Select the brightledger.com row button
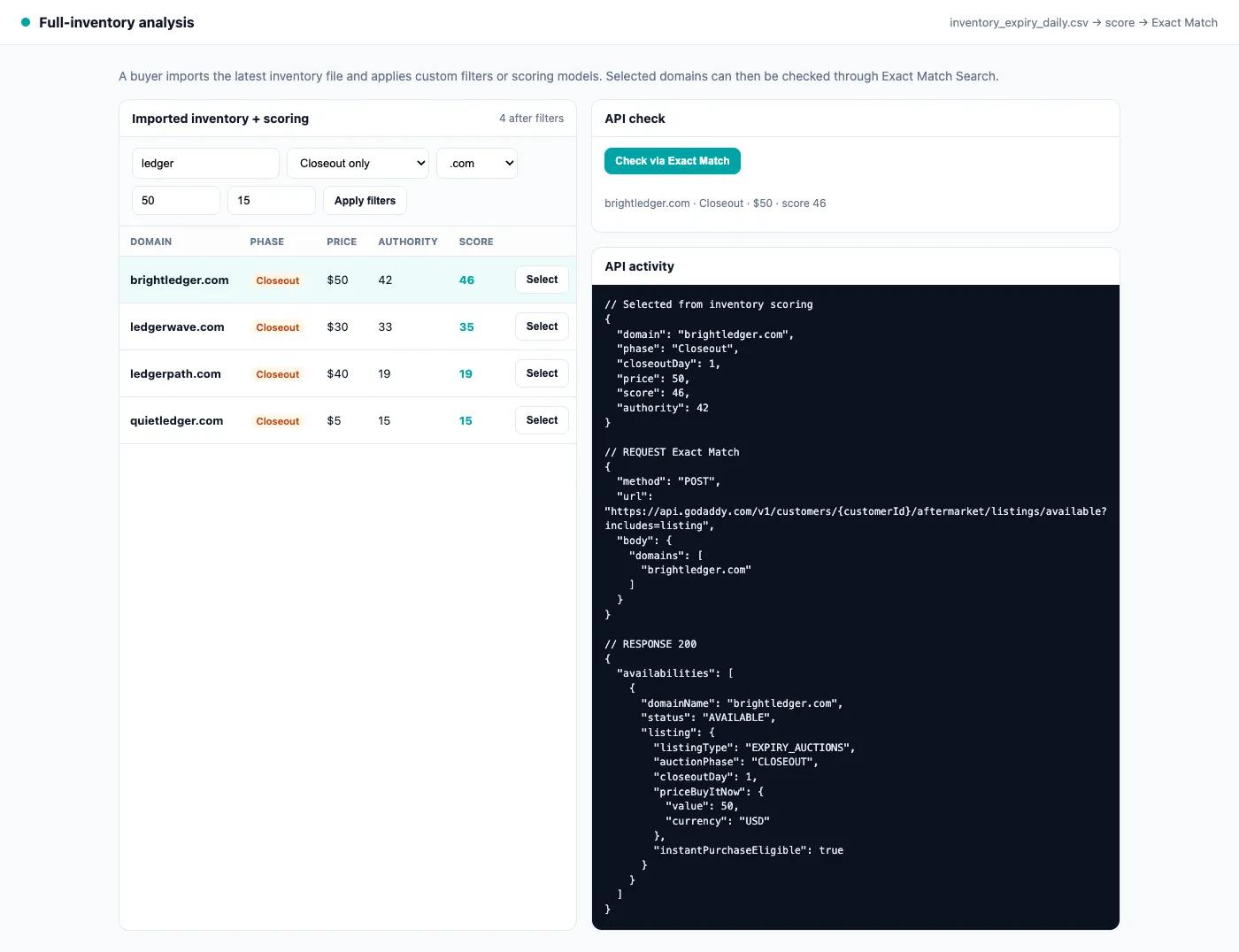1239x952 pixels. pyautogui.click(x=542, y=280)
